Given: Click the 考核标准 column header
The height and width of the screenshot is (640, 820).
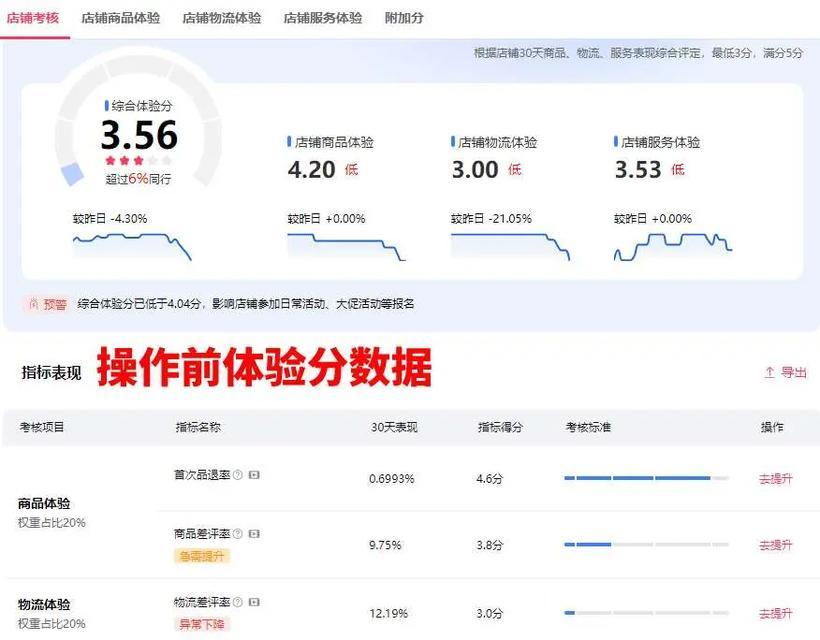Looking at the screenshot, I should [588, 427].
